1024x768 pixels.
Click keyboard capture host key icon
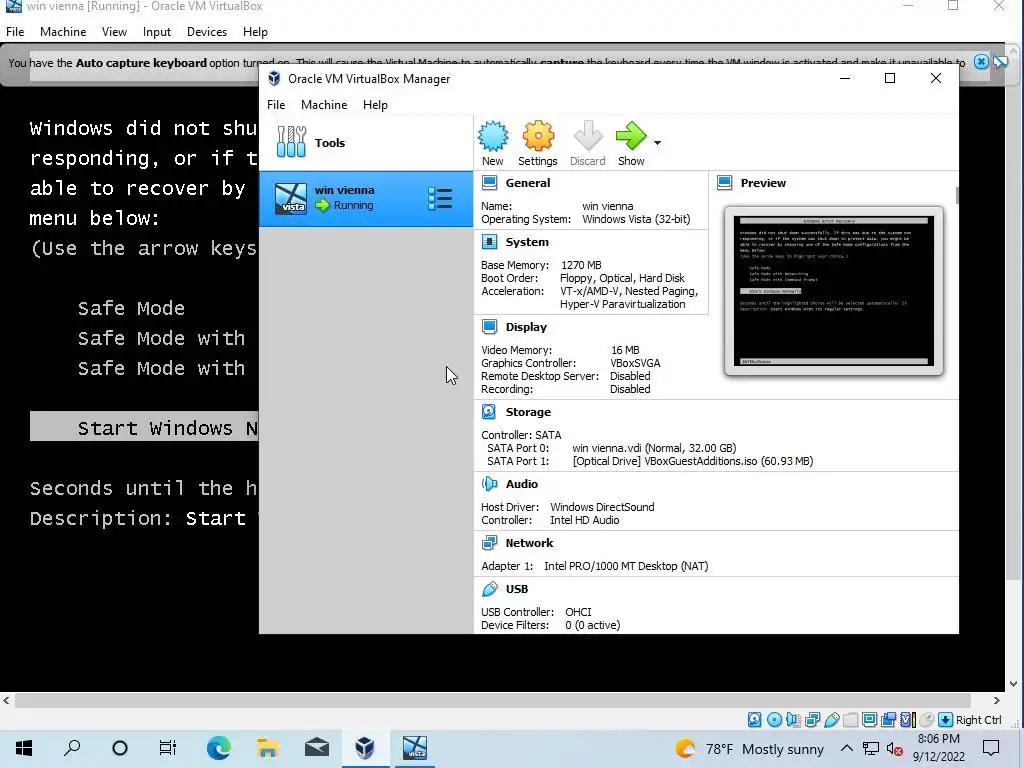946,720
